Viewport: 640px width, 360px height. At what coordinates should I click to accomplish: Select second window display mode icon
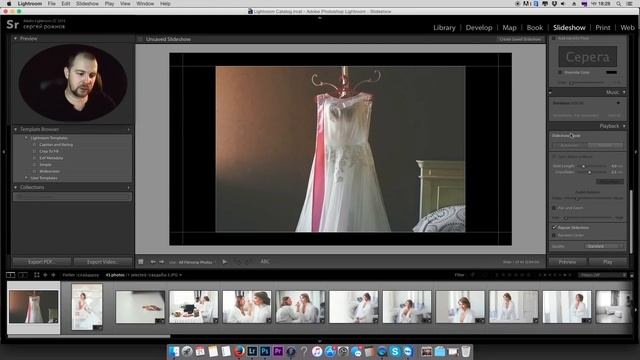pyautogui.click(x=23, y=275)
